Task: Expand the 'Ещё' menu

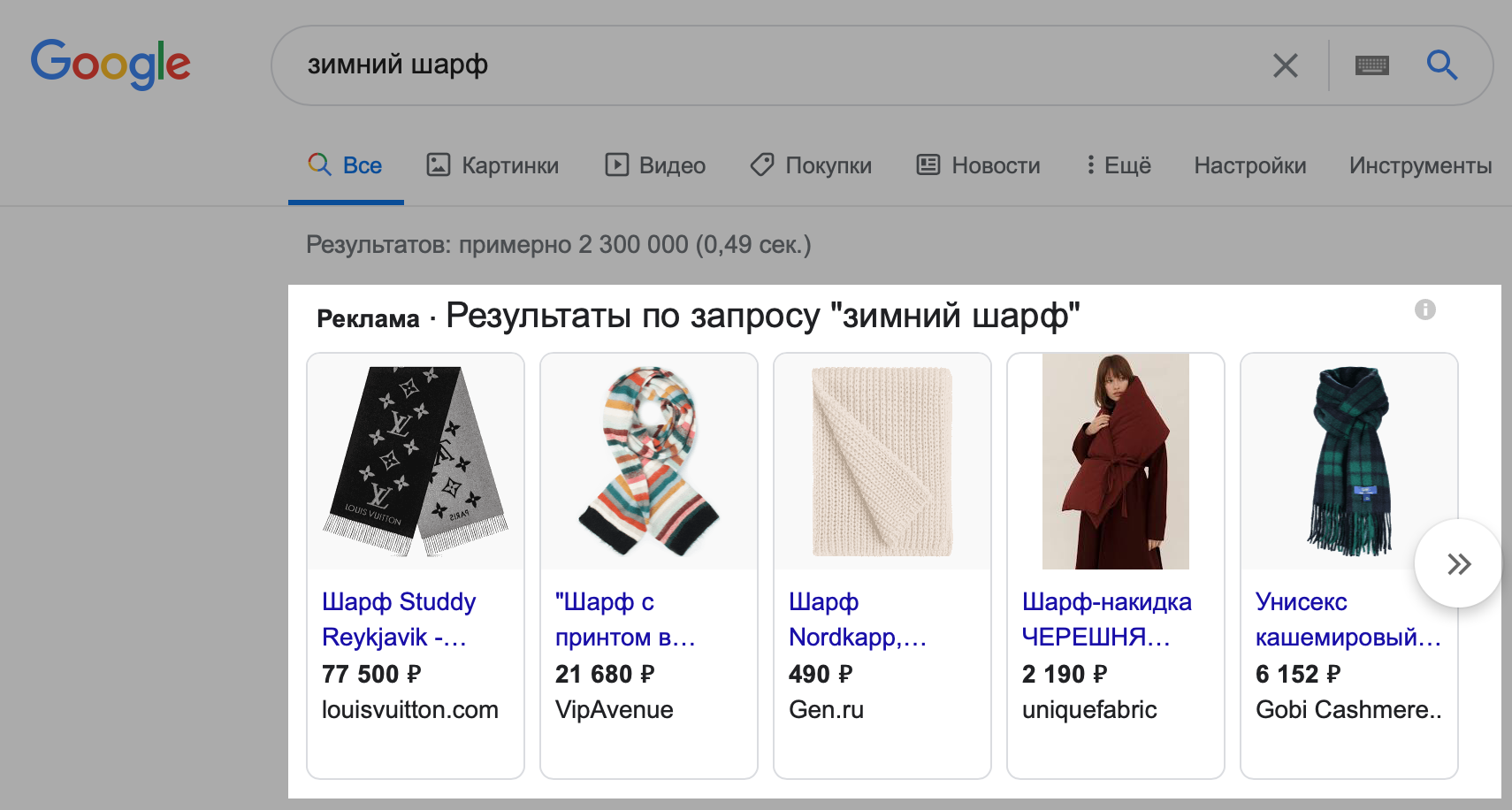Action: [x=1119, y=165]
